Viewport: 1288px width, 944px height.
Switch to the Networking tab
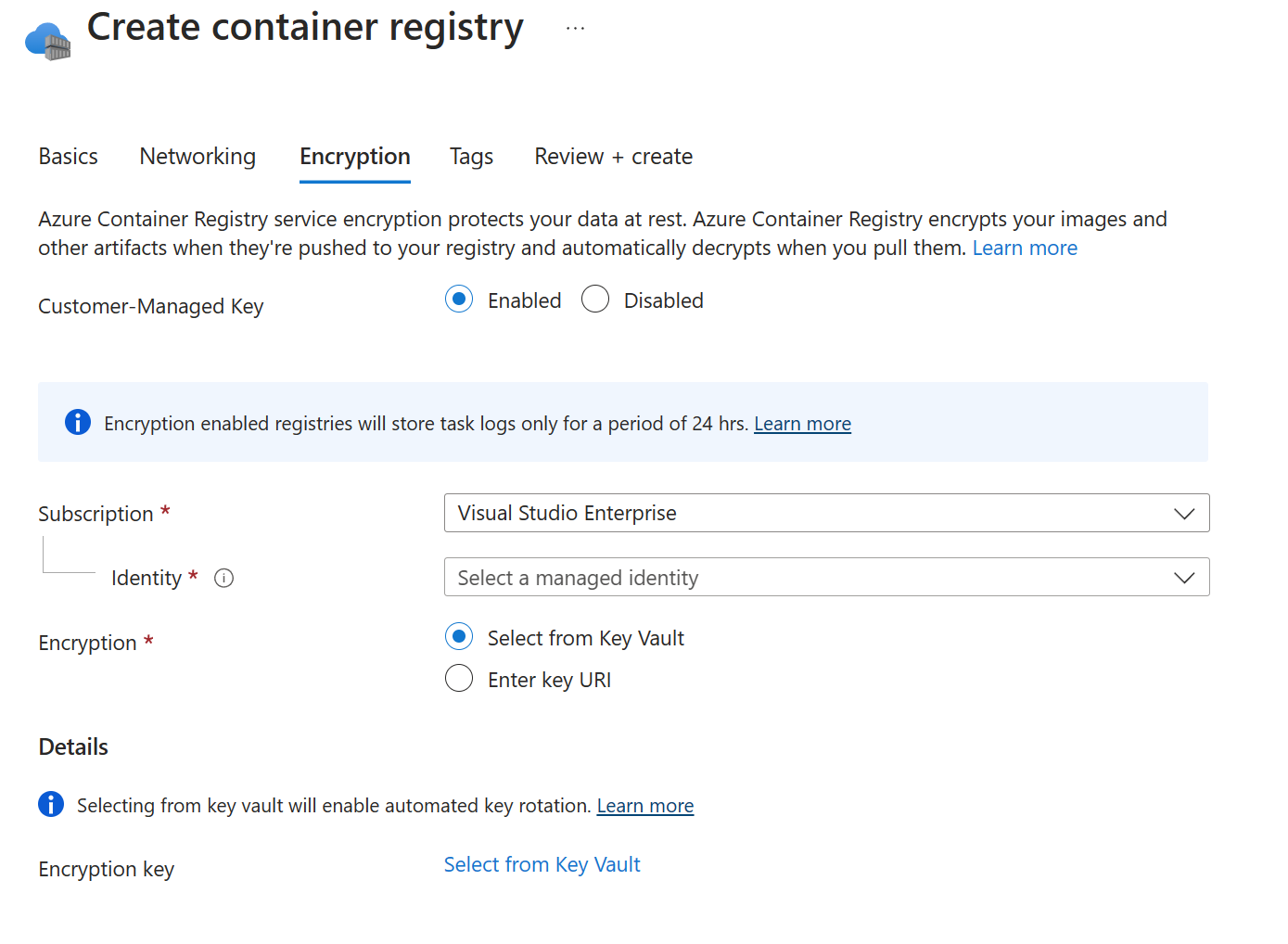198,156
